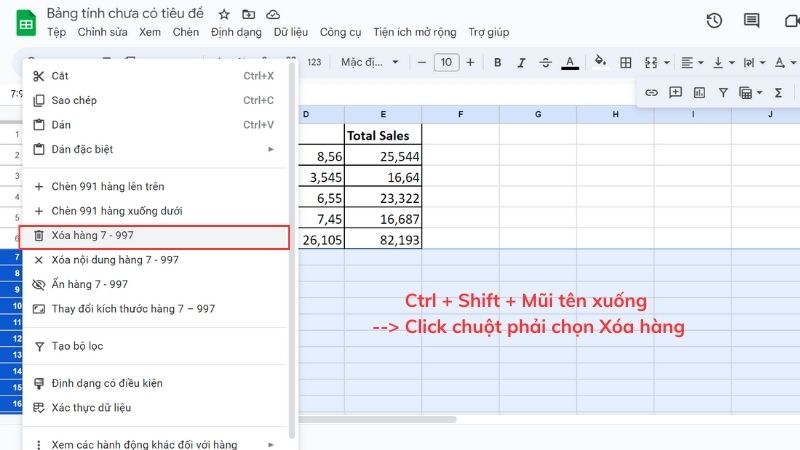Open version history clock icon
Viewport: 800px width, 450px height.
[x=714, y=20]
